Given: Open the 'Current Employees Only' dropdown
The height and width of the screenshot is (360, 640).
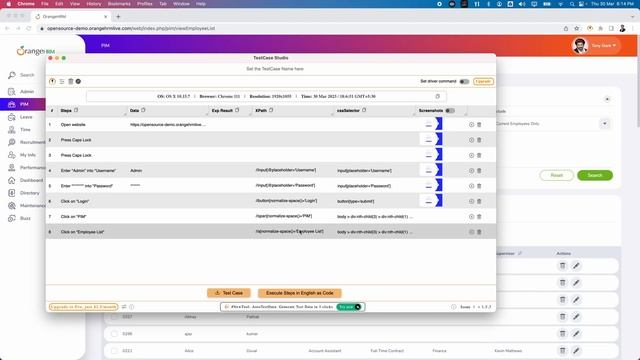Looking at the screenshot, I should pos(604,124).
